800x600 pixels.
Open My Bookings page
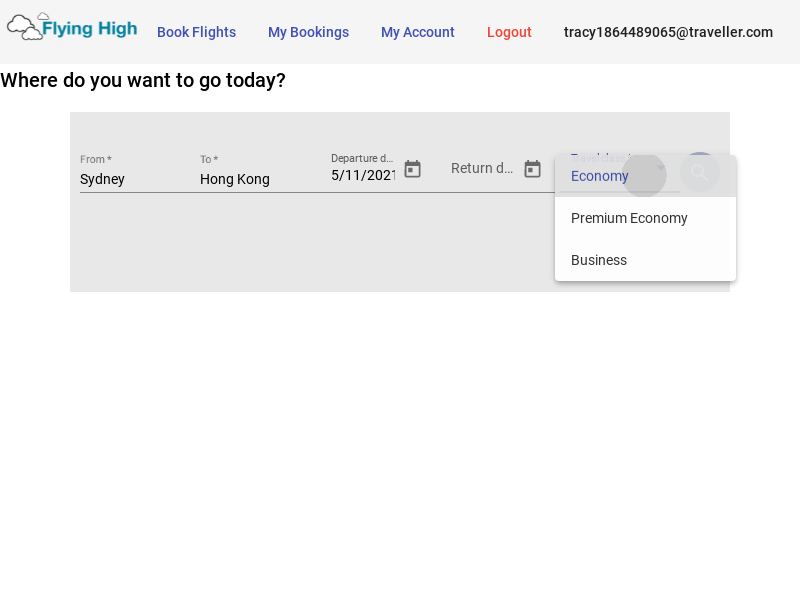point(309,32)
